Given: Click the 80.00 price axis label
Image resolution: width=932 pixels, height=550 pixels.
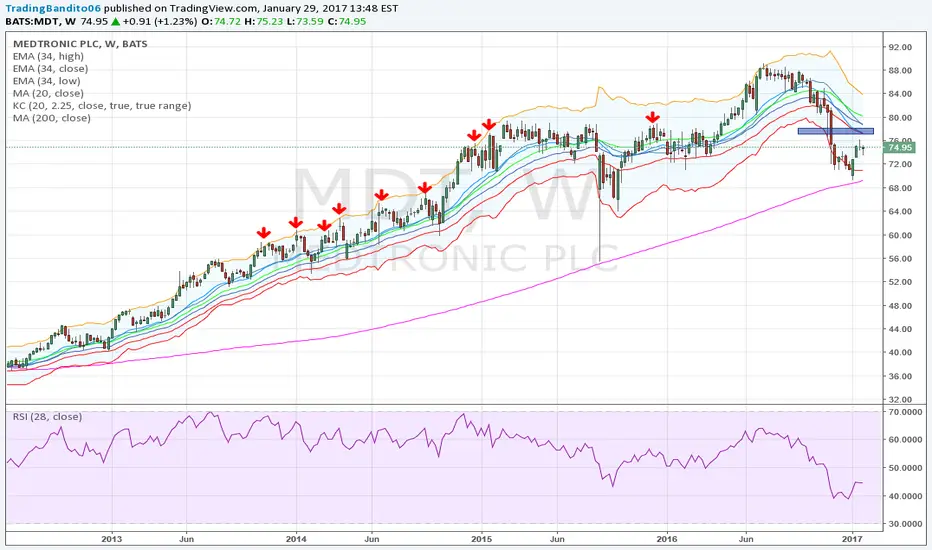Looking at the screenshot, I should (900, 118).
